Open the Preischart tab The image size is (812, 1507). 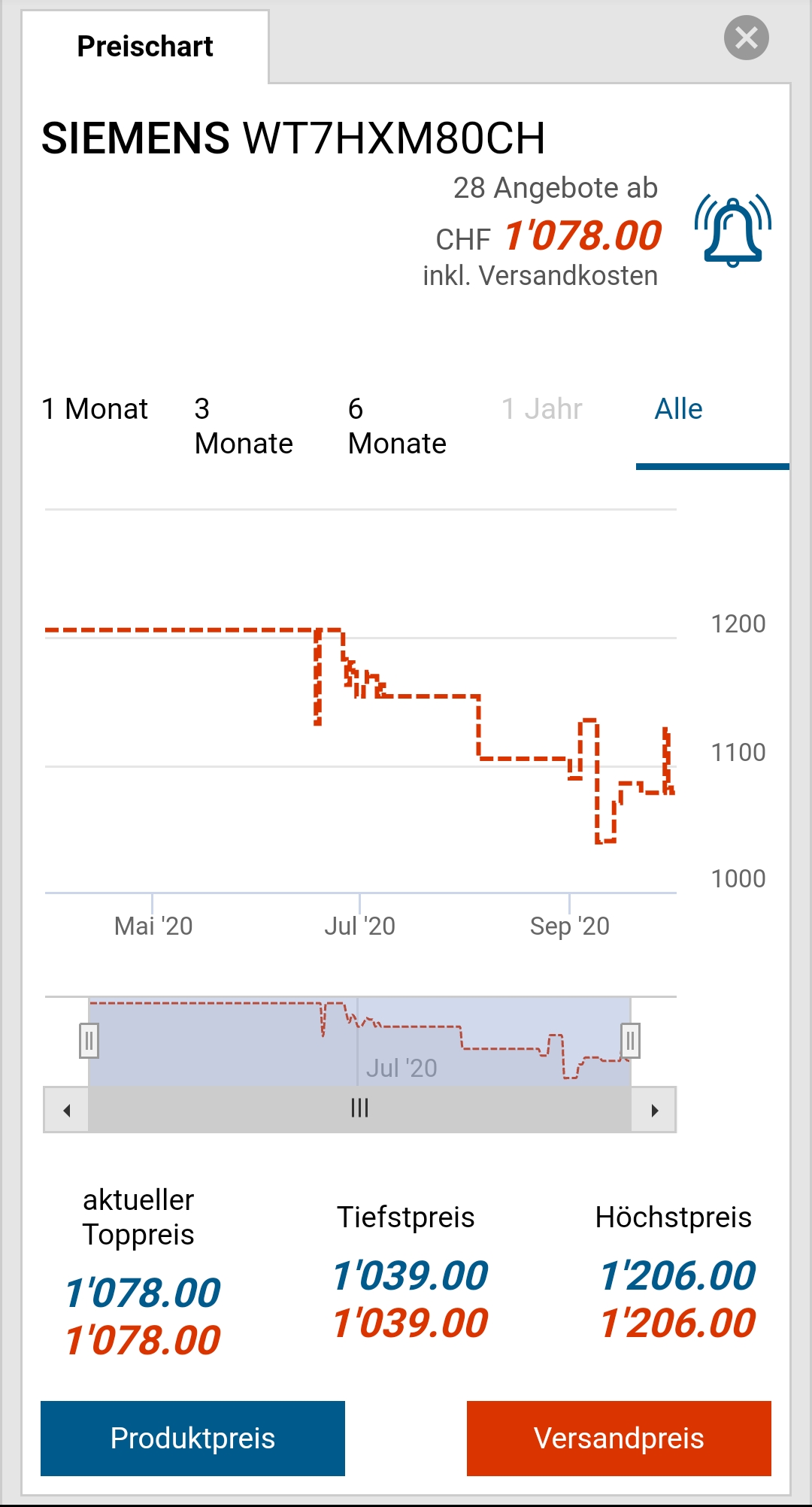click(145, 47)
